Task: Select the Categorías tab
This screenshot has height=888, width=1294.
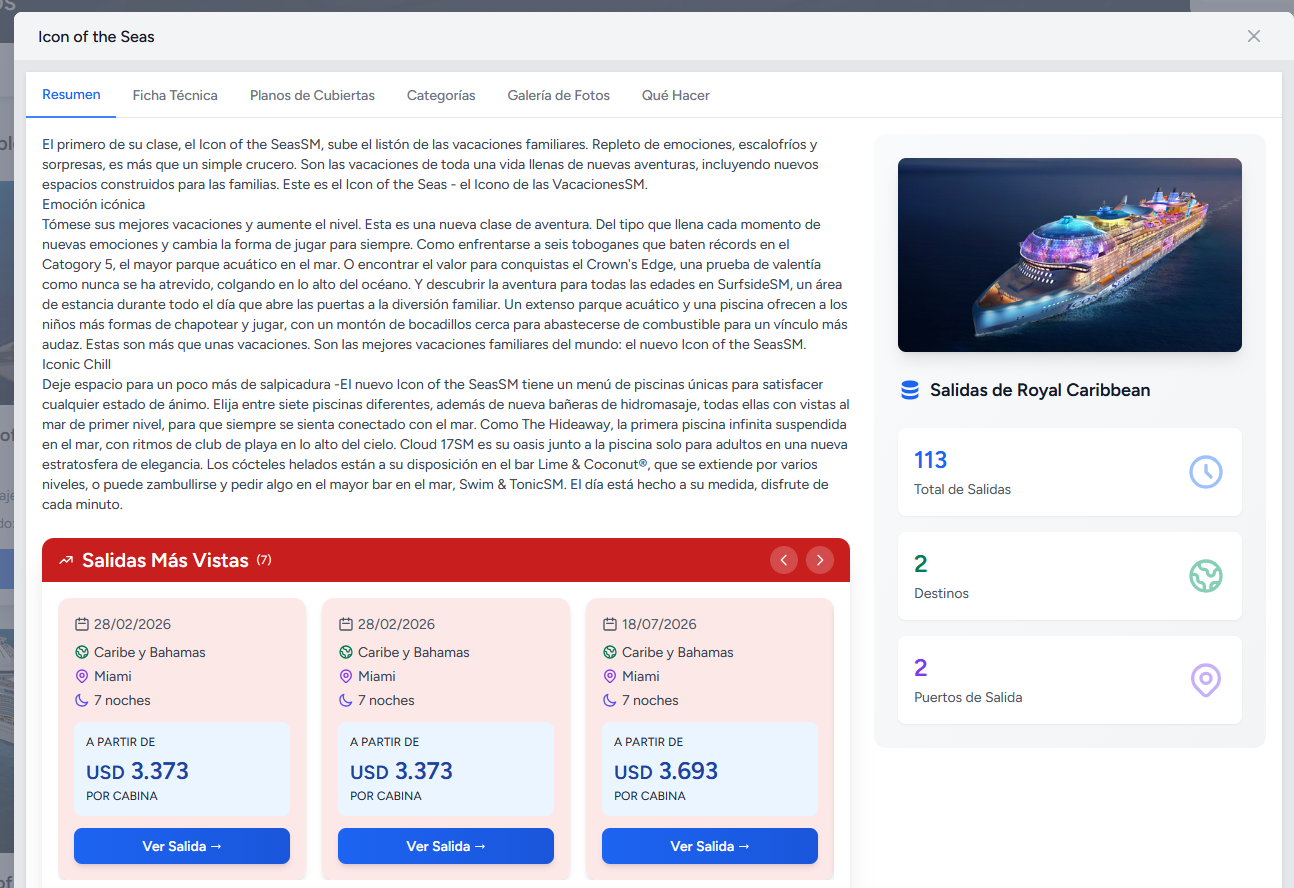Action: (441, 96)
